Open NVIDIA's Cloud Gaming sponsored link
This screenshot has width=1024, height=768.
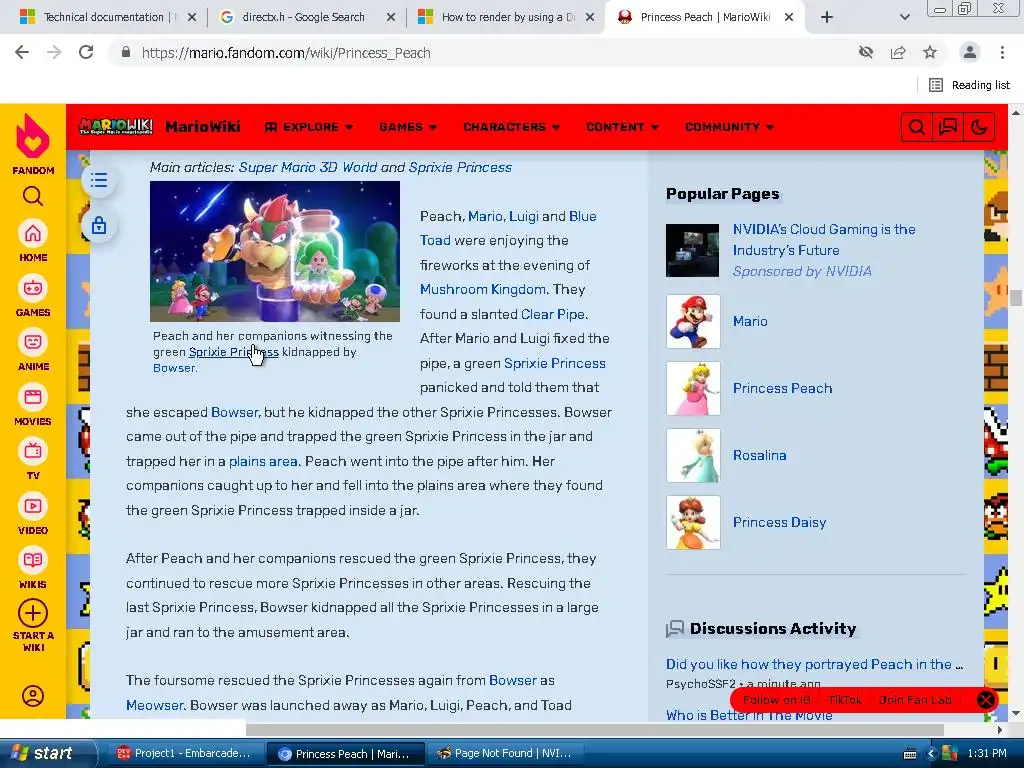point(824,240)
